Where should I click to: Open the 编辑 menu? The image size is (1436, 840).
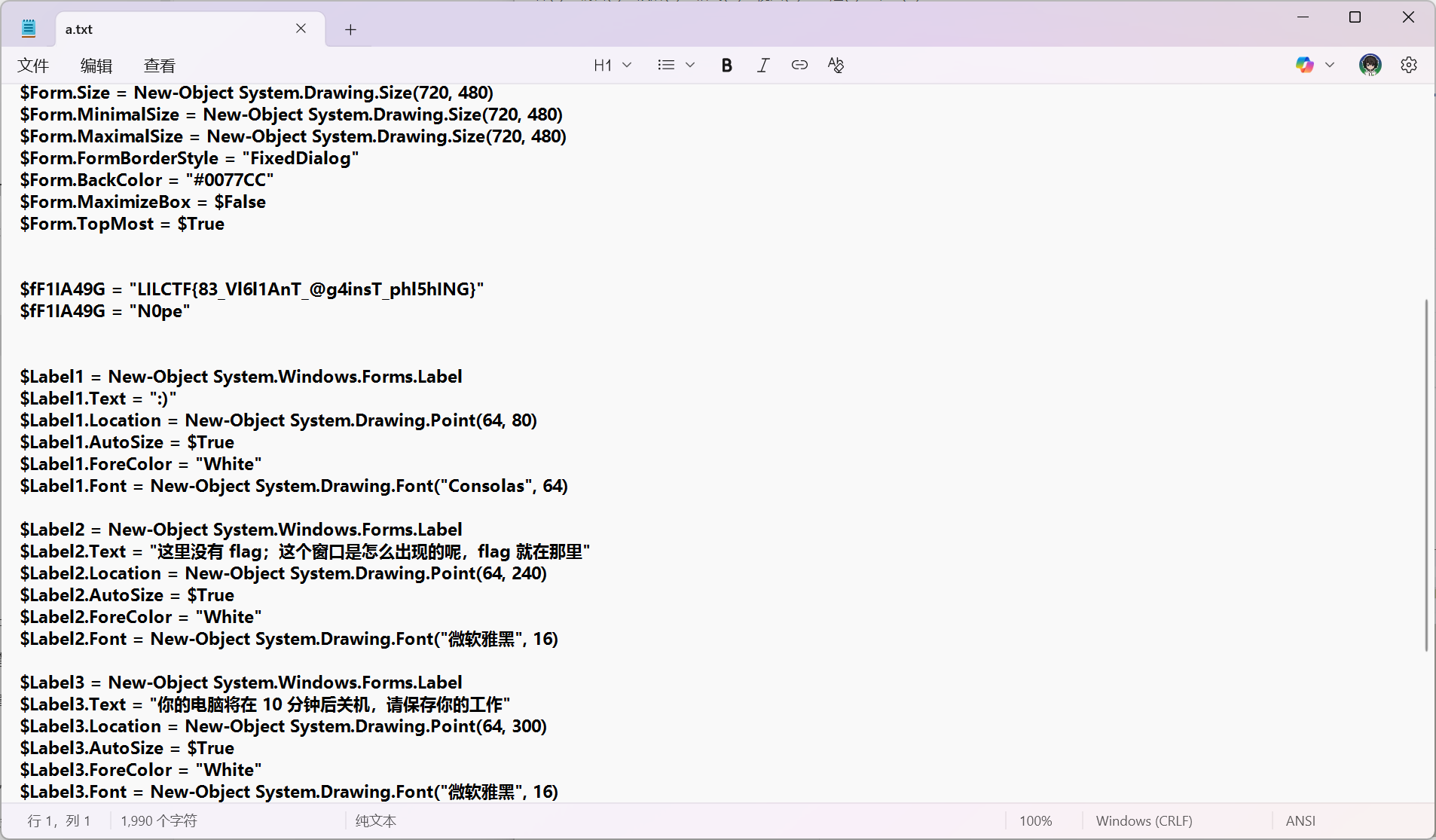tap(96, 66)
